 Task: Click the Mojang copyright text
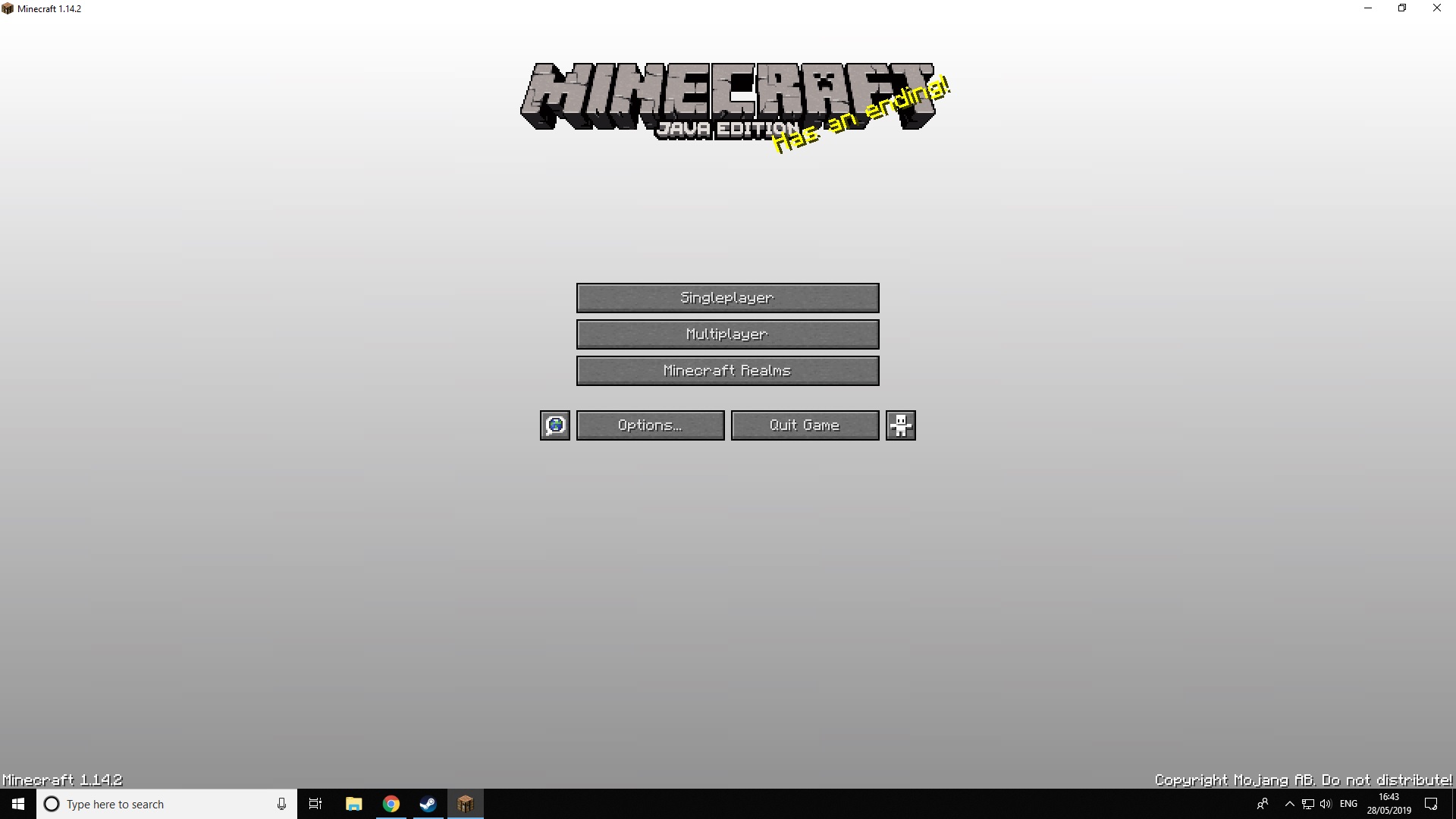pos(1302,780)
